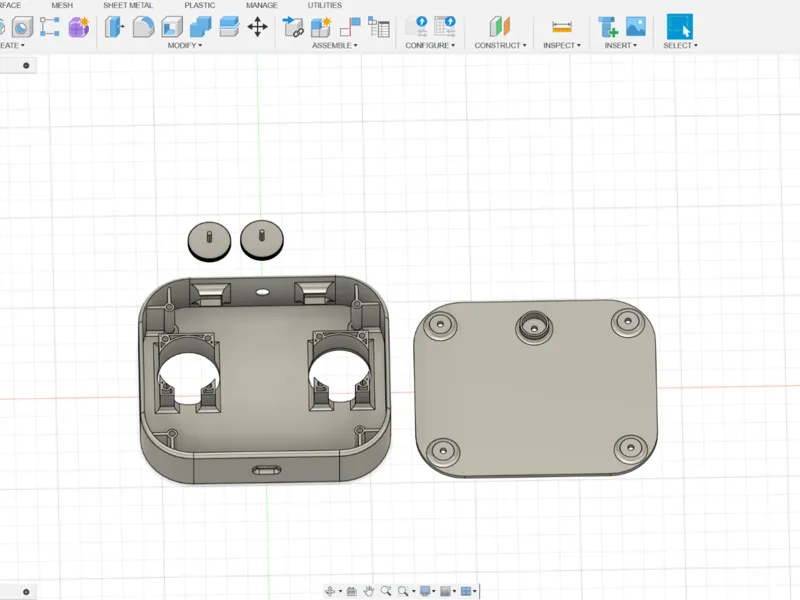
Task: Select the Shell tool icon
Action: click(172, 27)
